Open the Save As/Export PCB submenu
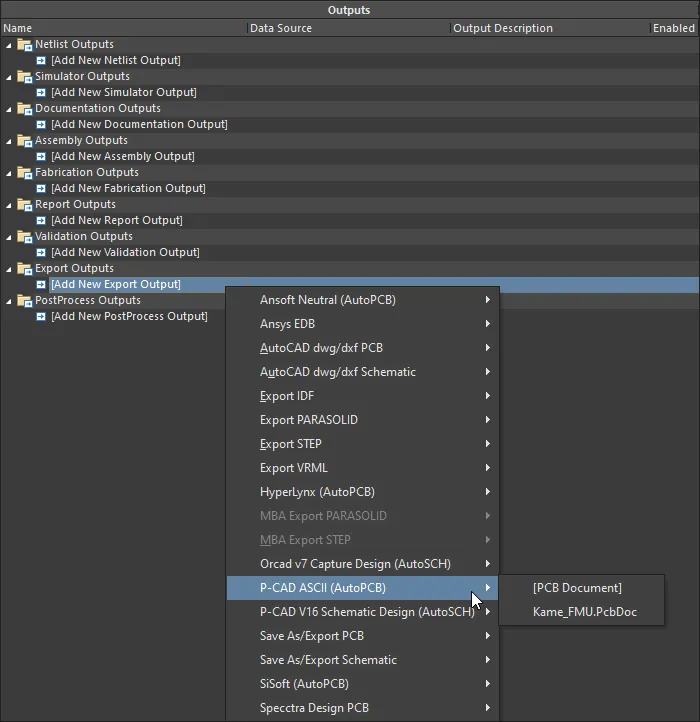 [x=362, y=635]
